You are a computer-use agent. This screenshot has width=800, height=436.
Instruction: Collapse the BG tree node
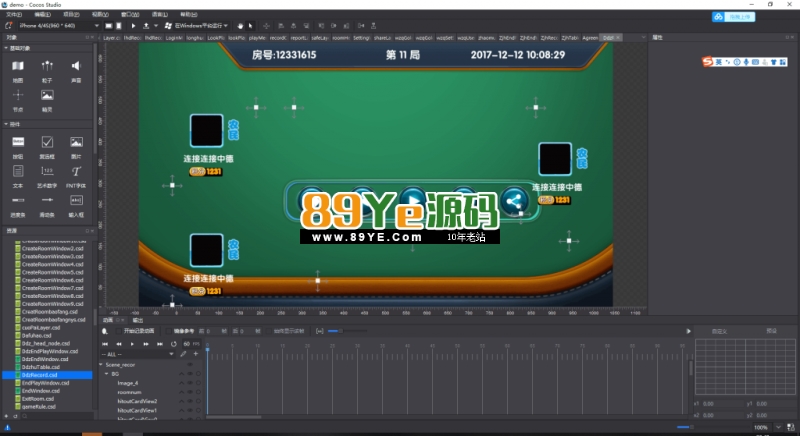click(x=107, y=374)
